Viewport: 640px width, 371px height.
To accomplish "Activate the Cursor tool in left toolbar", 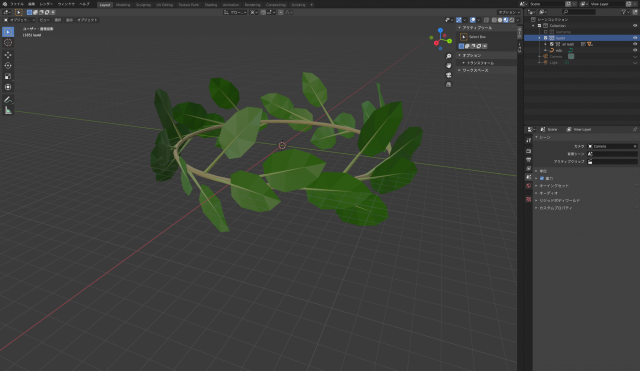I will coord(8,42).
